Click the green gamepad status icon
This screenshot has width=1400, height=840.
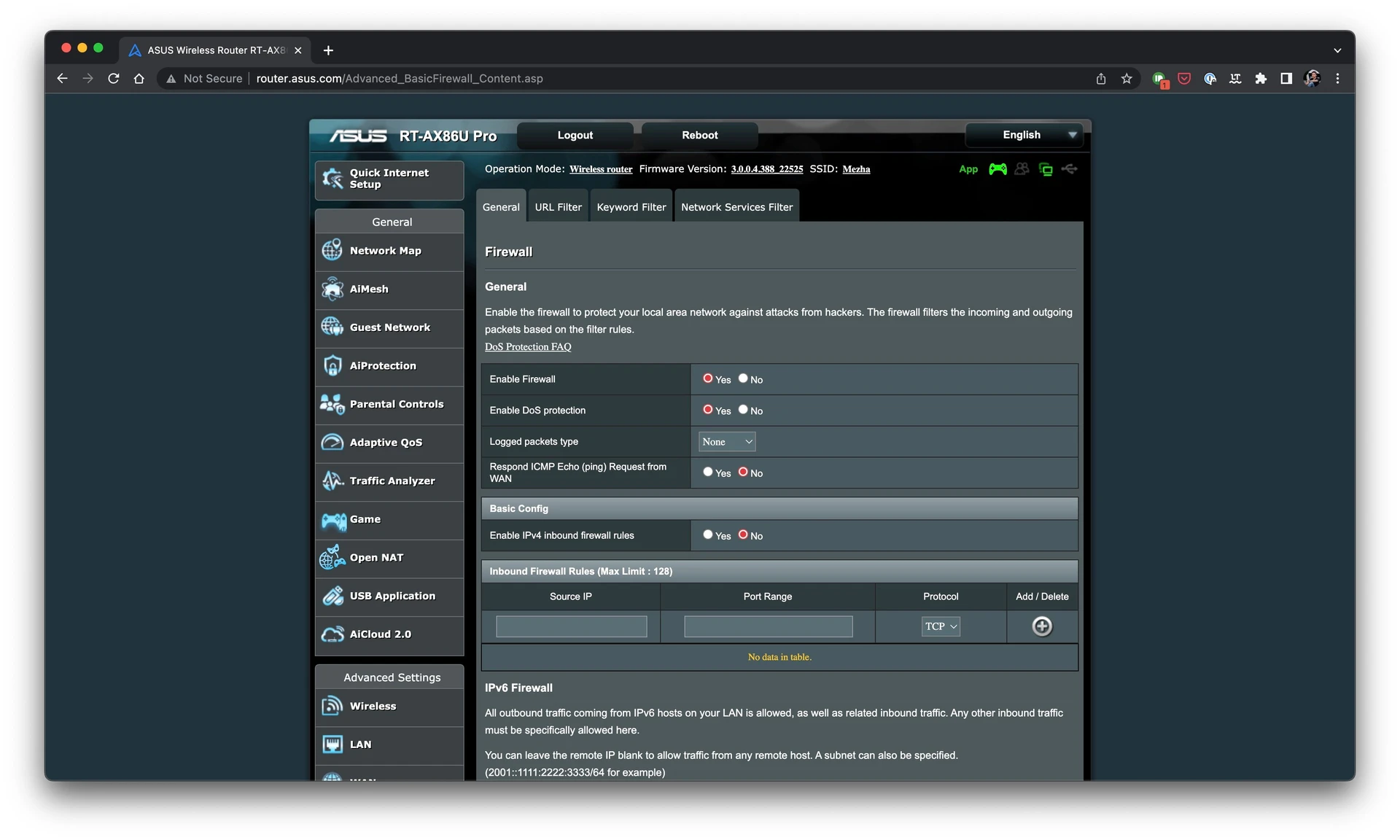point(997,169)
